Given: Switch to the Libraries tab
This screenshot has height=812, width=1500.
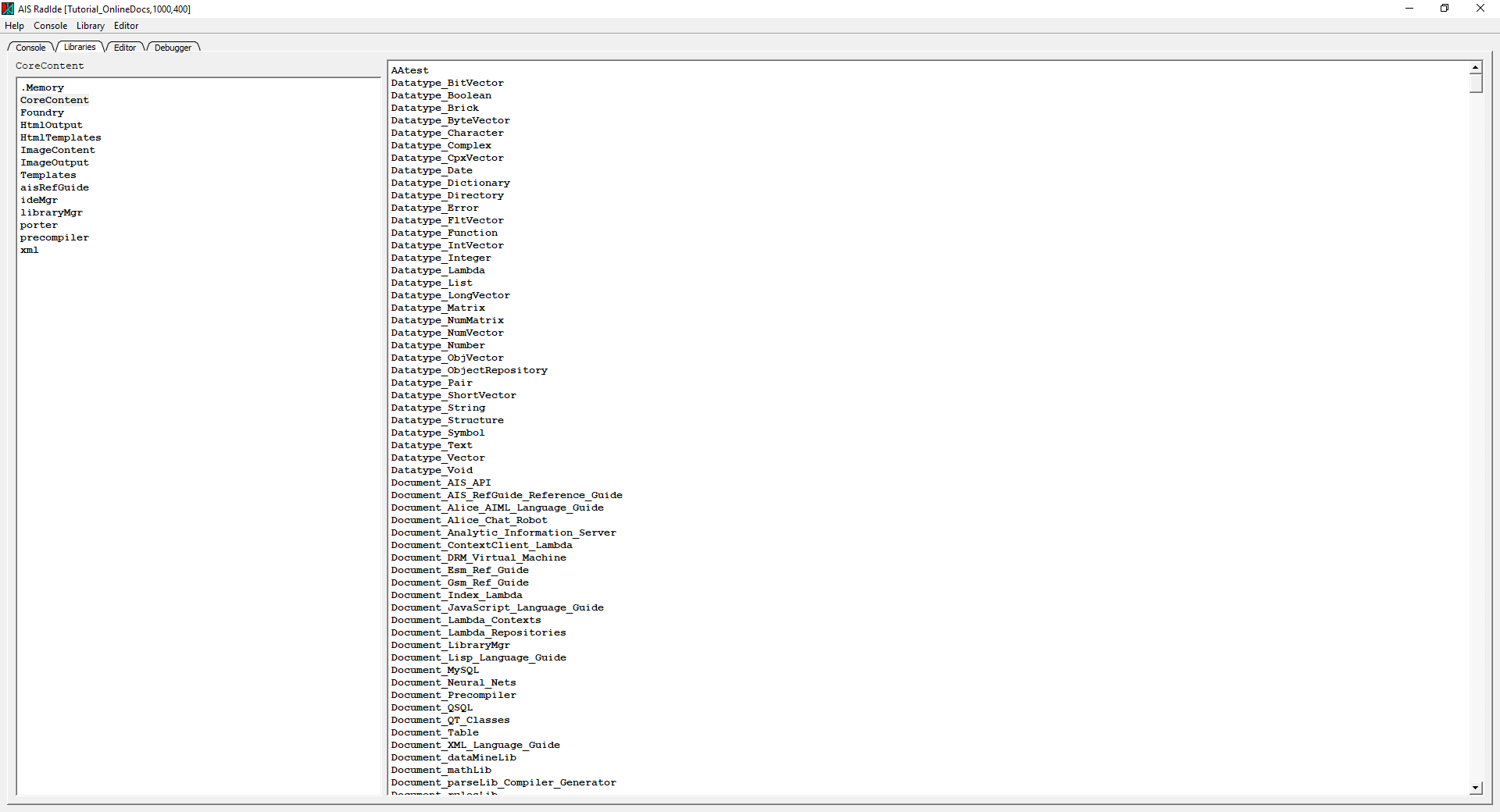Looking at the screenshot, I should tap(80, 47).
